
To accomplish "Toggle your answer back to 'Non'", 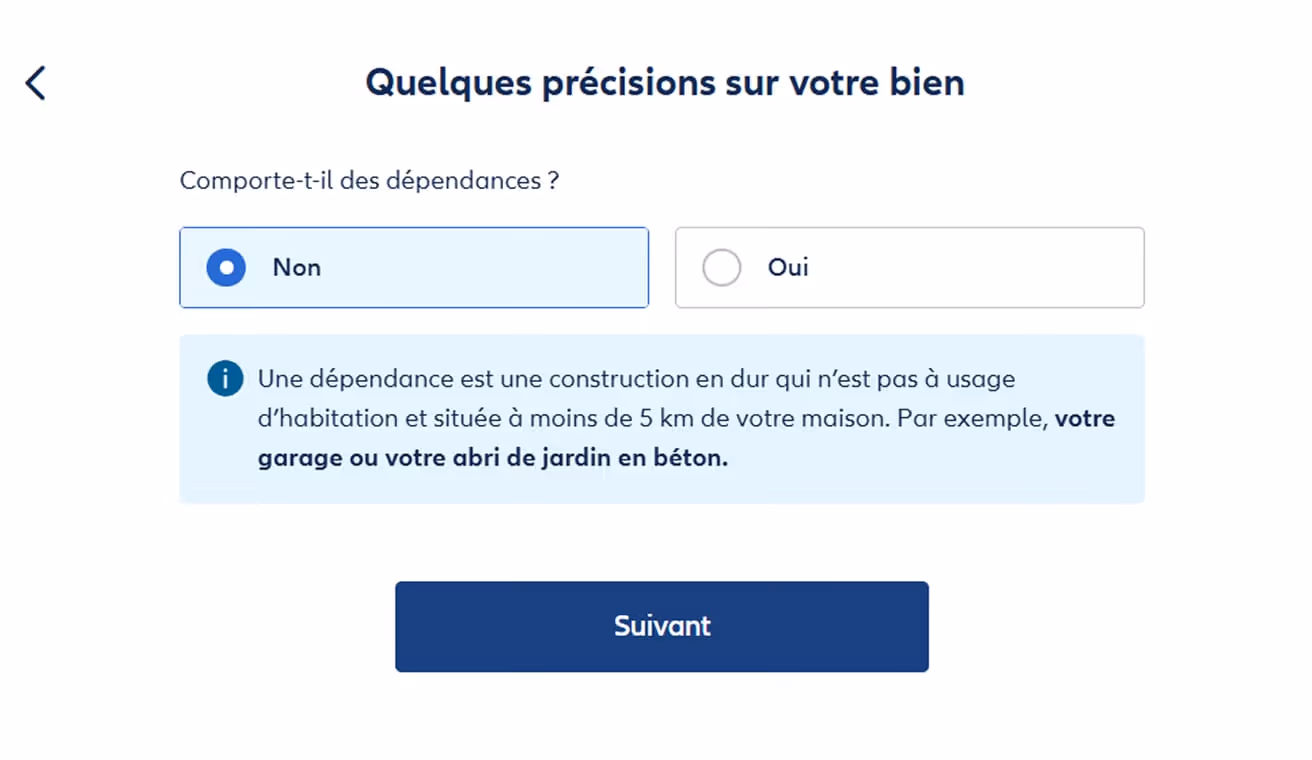I will [414, 267].
